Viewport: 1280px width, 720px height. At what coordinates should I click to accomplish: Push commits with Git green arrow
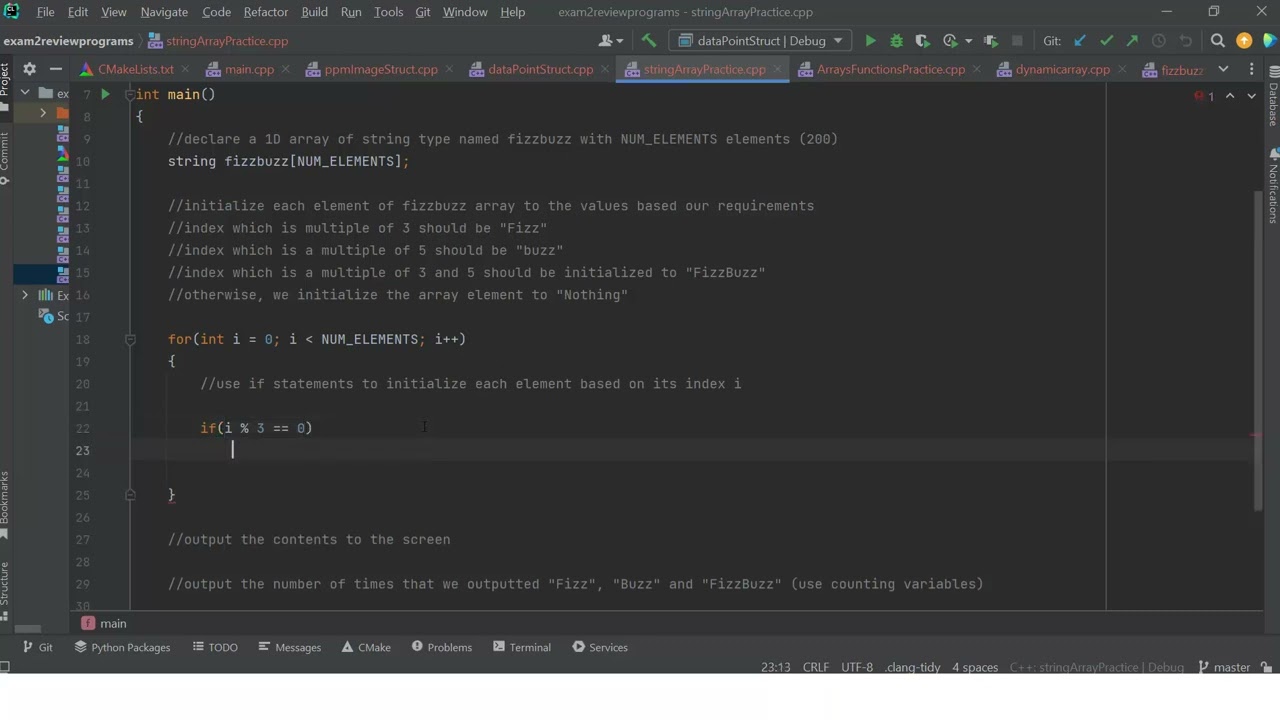[x=1132, y=41]
